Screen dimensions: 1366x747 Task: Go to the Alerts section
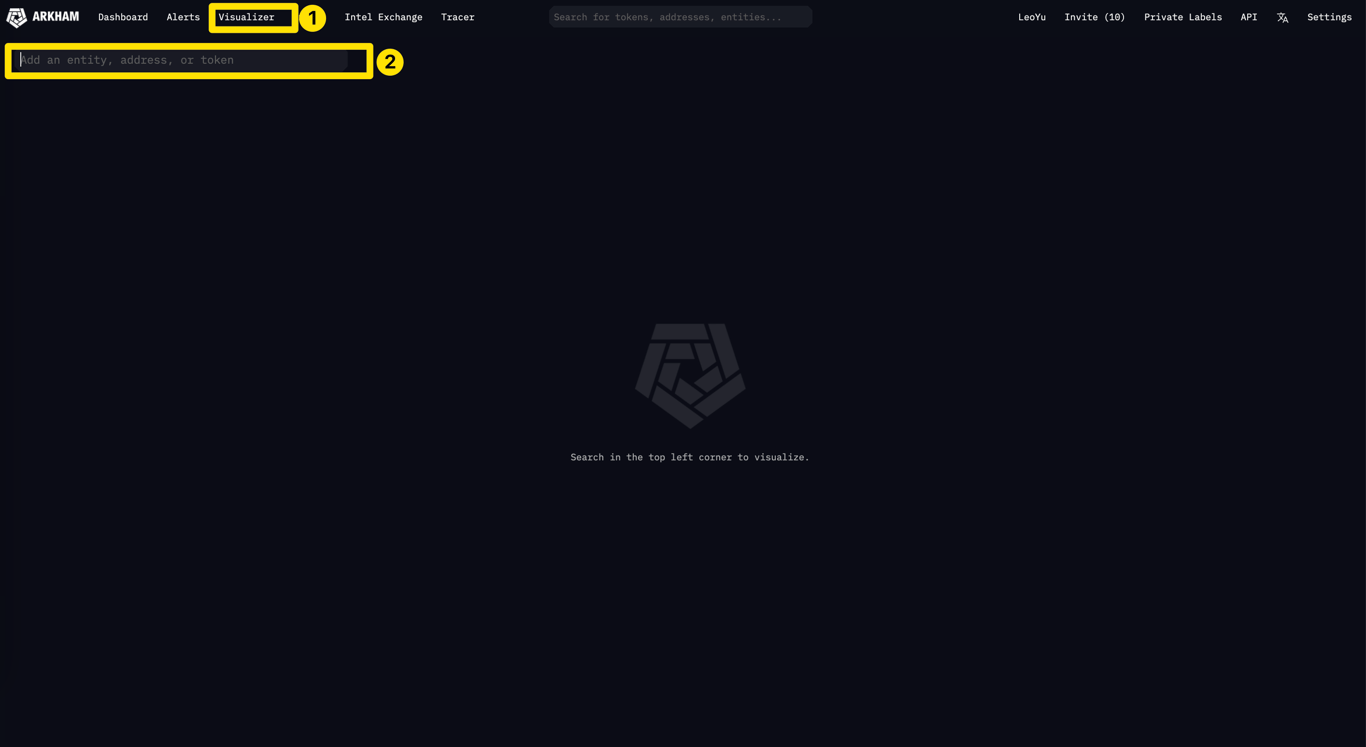coord(183,17)
